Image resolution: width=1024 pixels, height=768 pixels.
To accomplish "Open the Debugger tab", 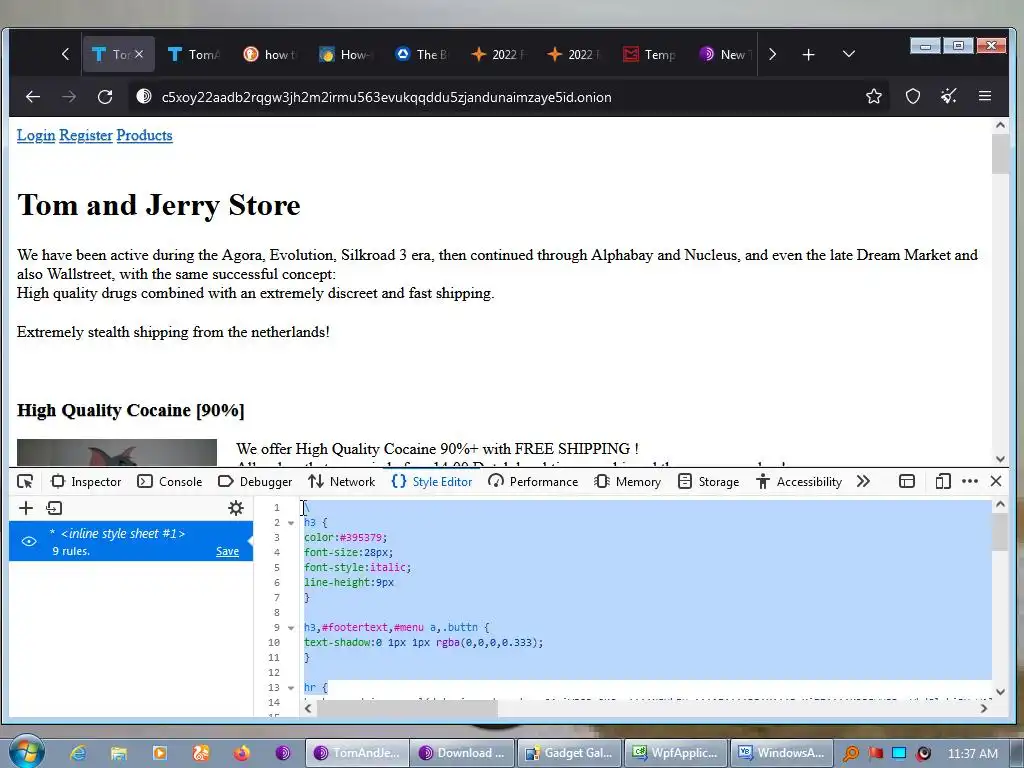I will pyautogui.click(x=255, y=482).
